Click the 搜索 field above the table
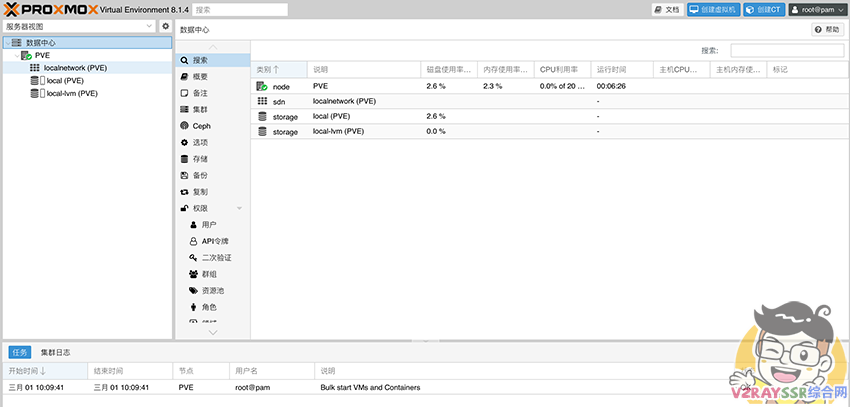Viewport: 850px width, 407px height. pyautogui.click(x=786, y=50)
